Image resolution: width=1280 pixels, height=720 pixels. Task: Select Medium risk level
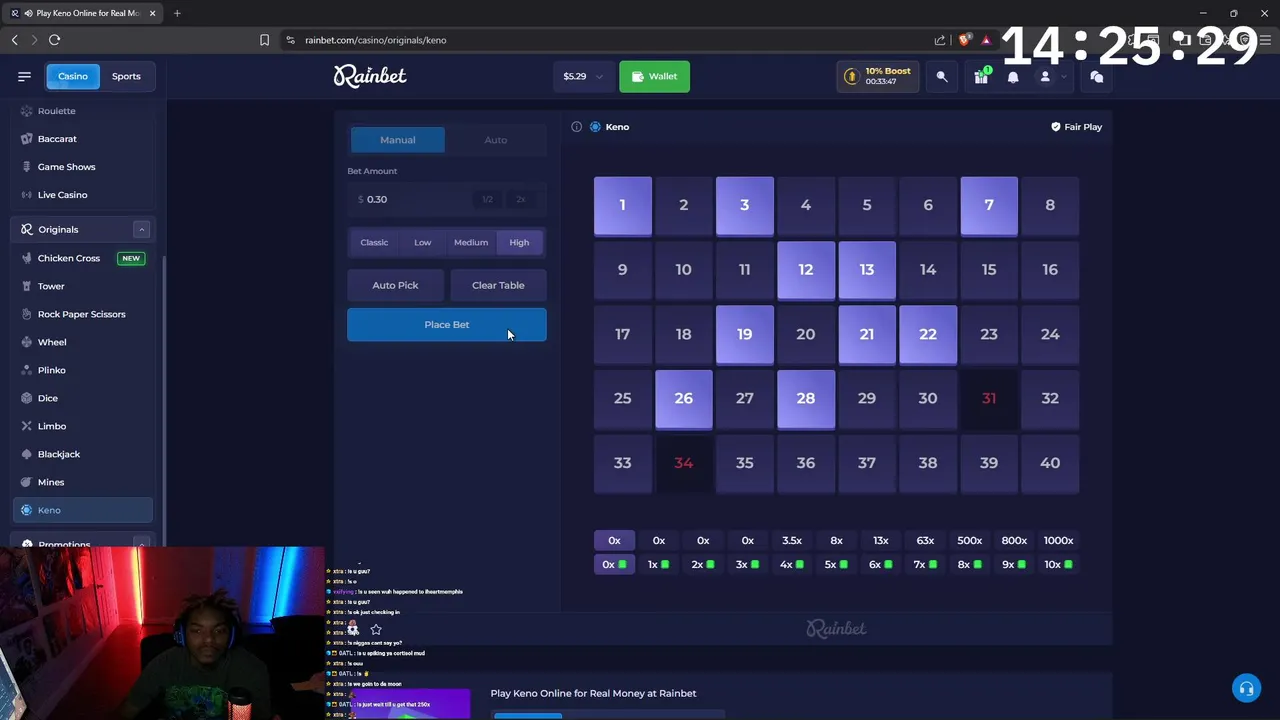tap(471, 242)
